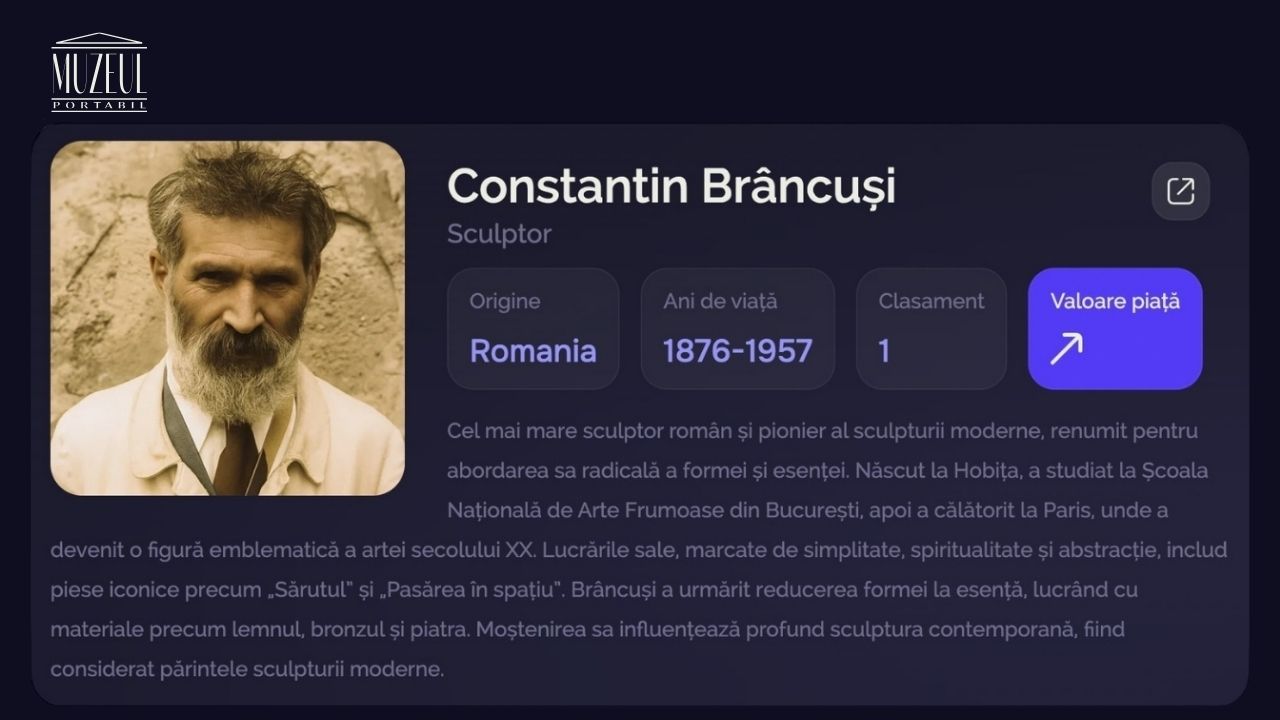This screenshot has width=1280, height=720.
Task: Click the diagonal arrow in Valoare piață
Action: coord(1066,349)
